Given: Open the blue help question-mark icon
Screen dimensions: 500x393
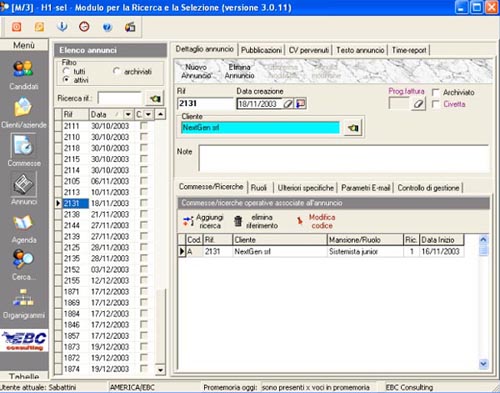Looking at the screenshot, I should point(107,27).
